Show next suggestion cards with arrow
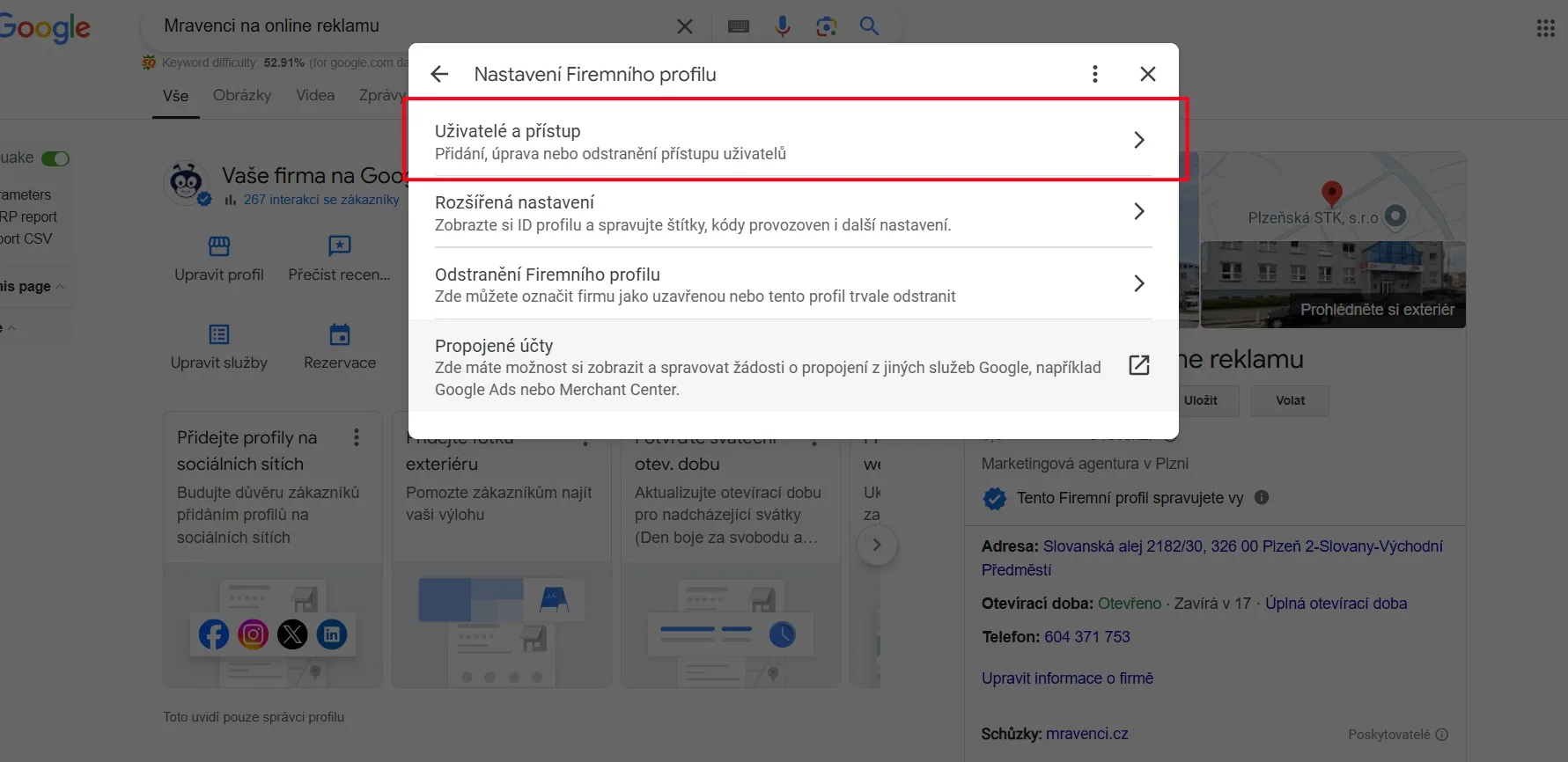Screen dimensions: 1568x762 click(x=877, y=545)
